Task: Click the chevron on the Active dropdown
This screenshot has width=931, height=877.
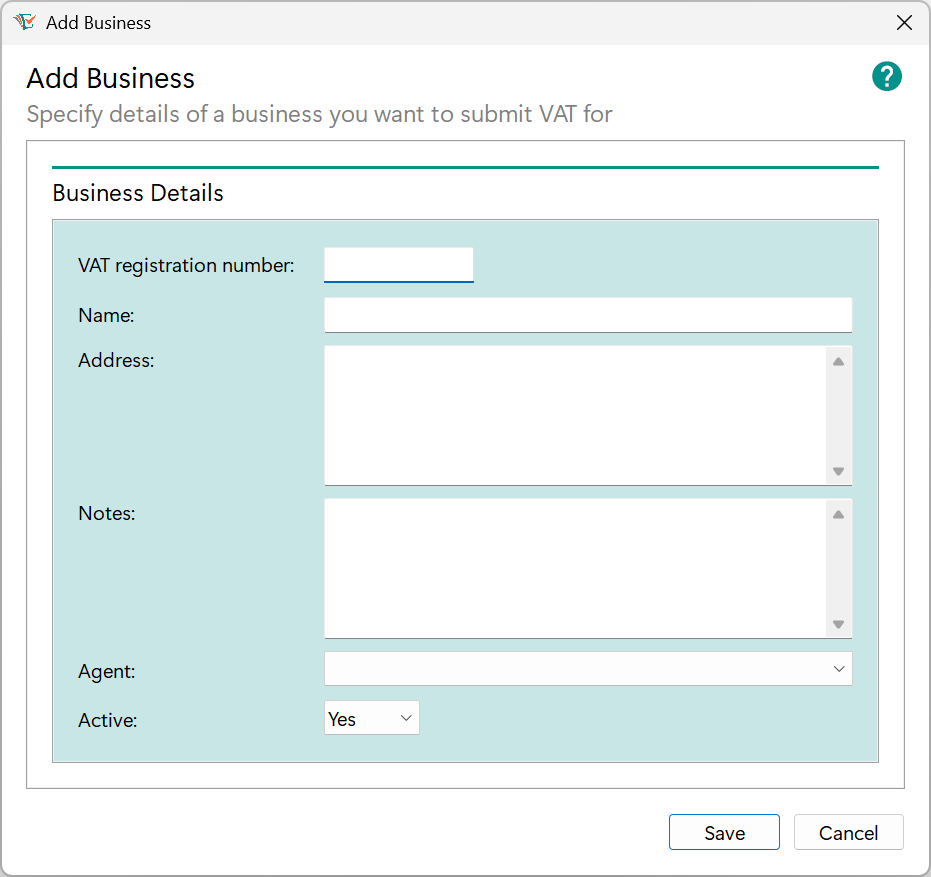Action: click(405, 717)
